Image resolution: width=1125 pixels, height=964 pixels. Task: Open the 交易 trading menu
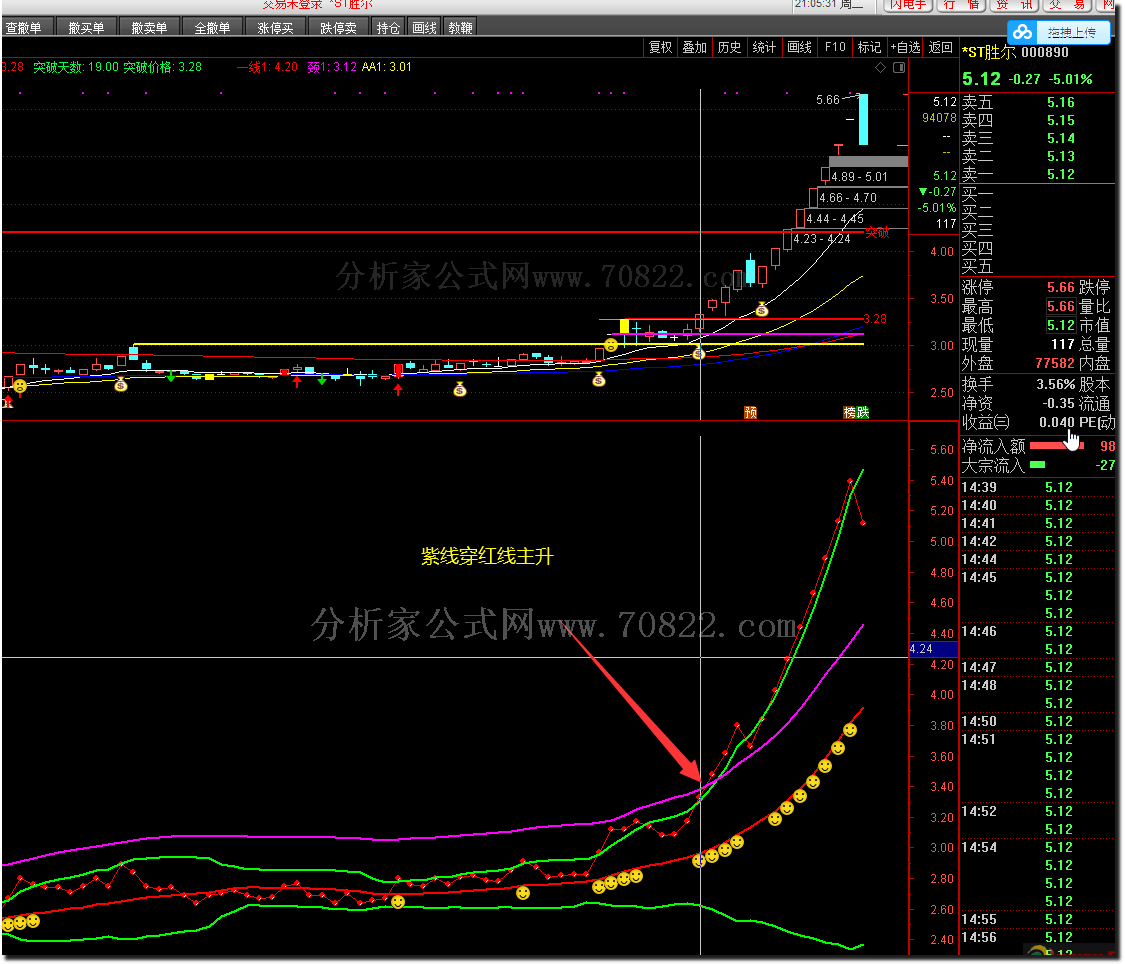click(1068, 5)
